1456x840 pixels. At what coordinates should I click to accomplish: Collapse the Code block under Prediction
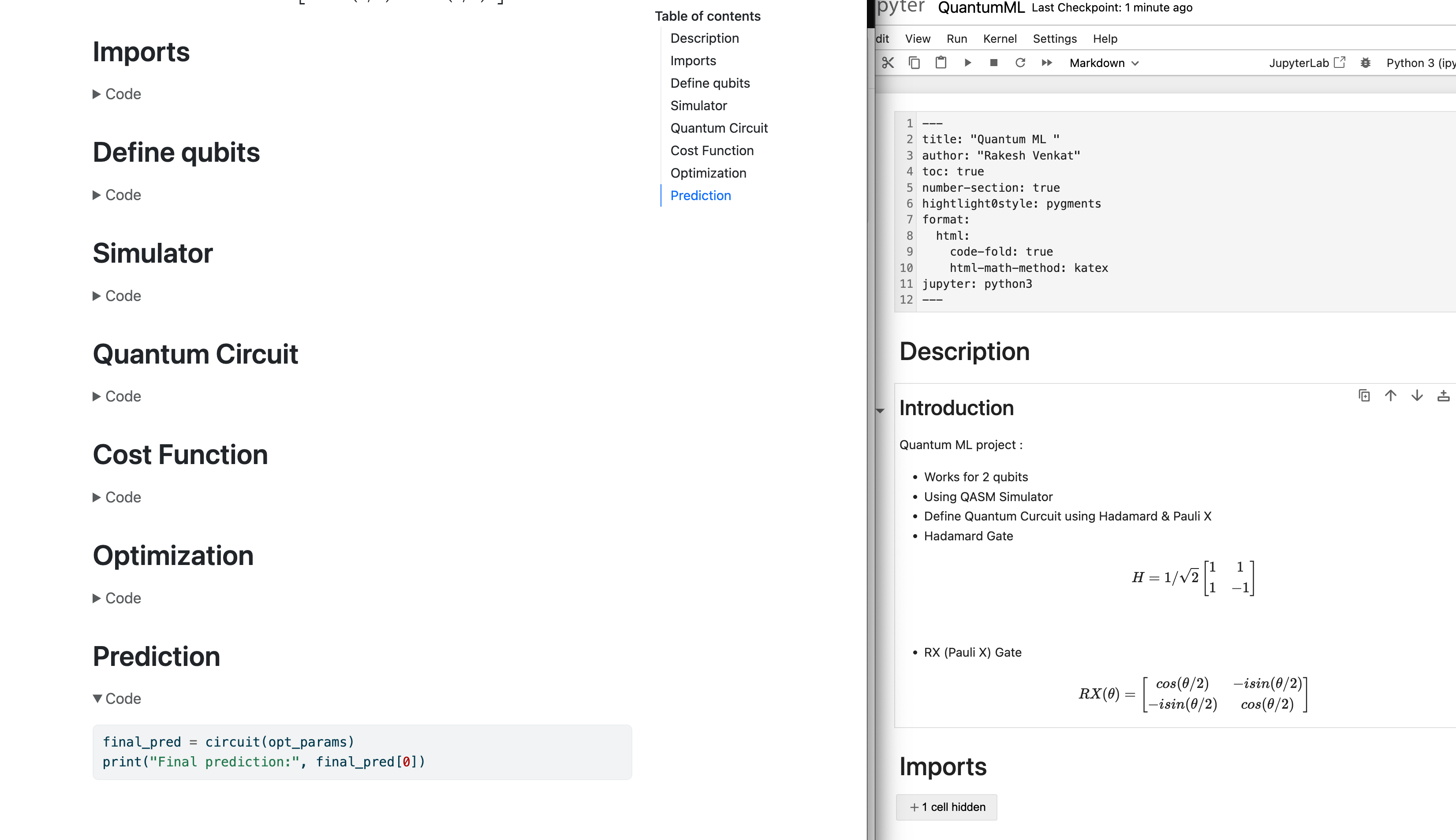point(117,699)
